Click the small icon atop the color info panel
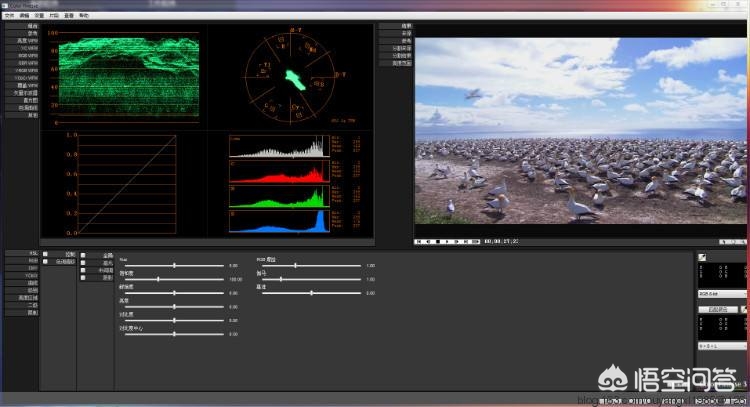This screenshot has width=750, height=407. [702, 256]
